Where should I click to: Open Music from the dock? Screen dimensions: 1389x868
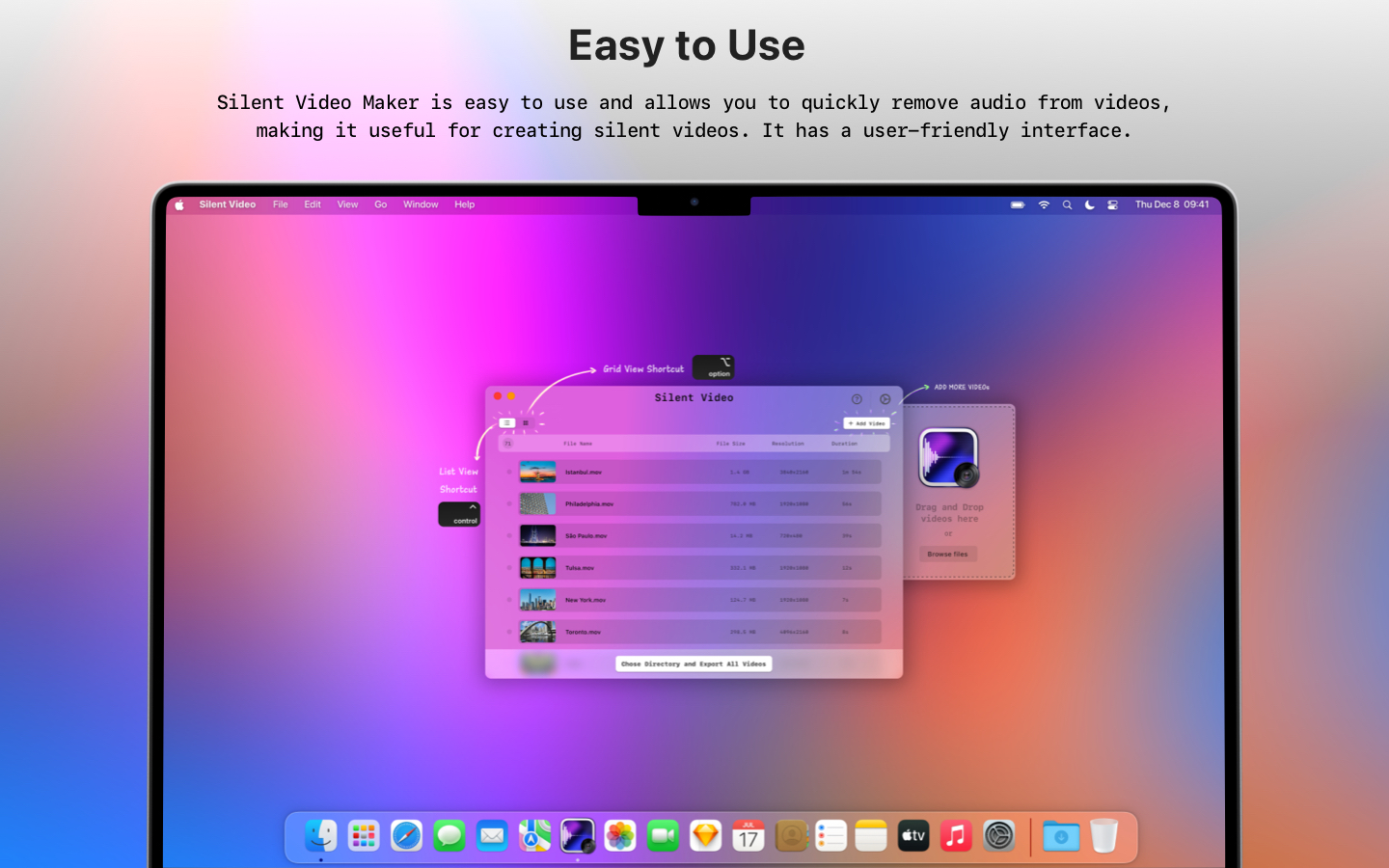956,835
